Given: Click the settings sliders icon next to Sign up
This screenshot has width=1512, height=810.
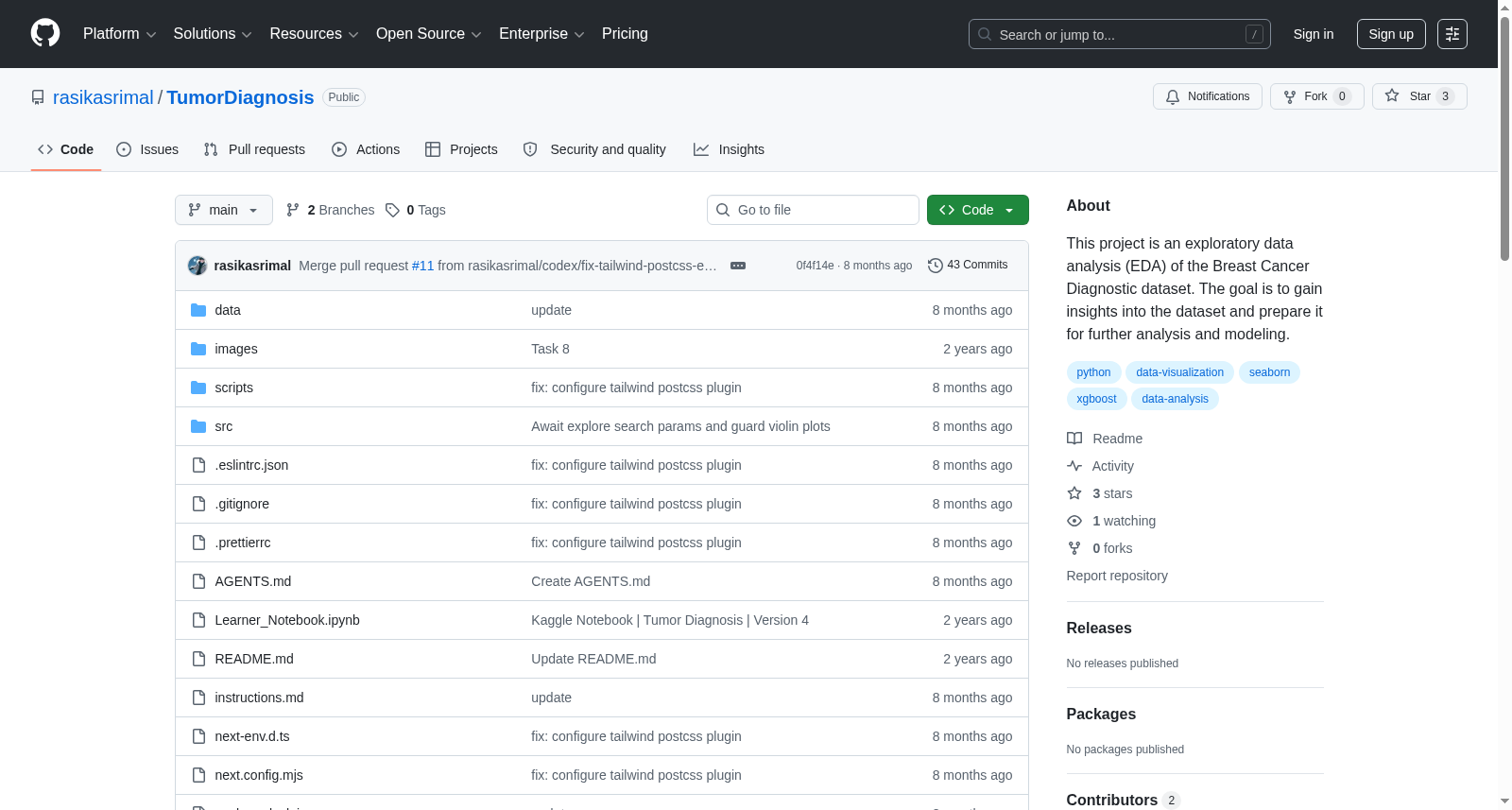Looking at the screenshot, I should 1452,34.
